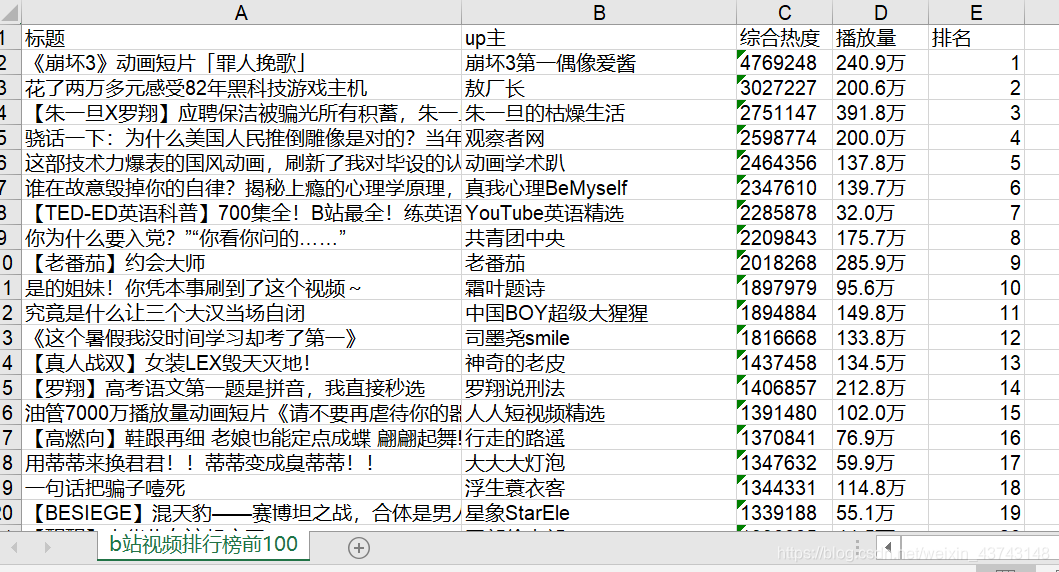This screenshot has height=572, width=1059.
Task: Select up主 cell 共青团中央
Action: point(599,238)
